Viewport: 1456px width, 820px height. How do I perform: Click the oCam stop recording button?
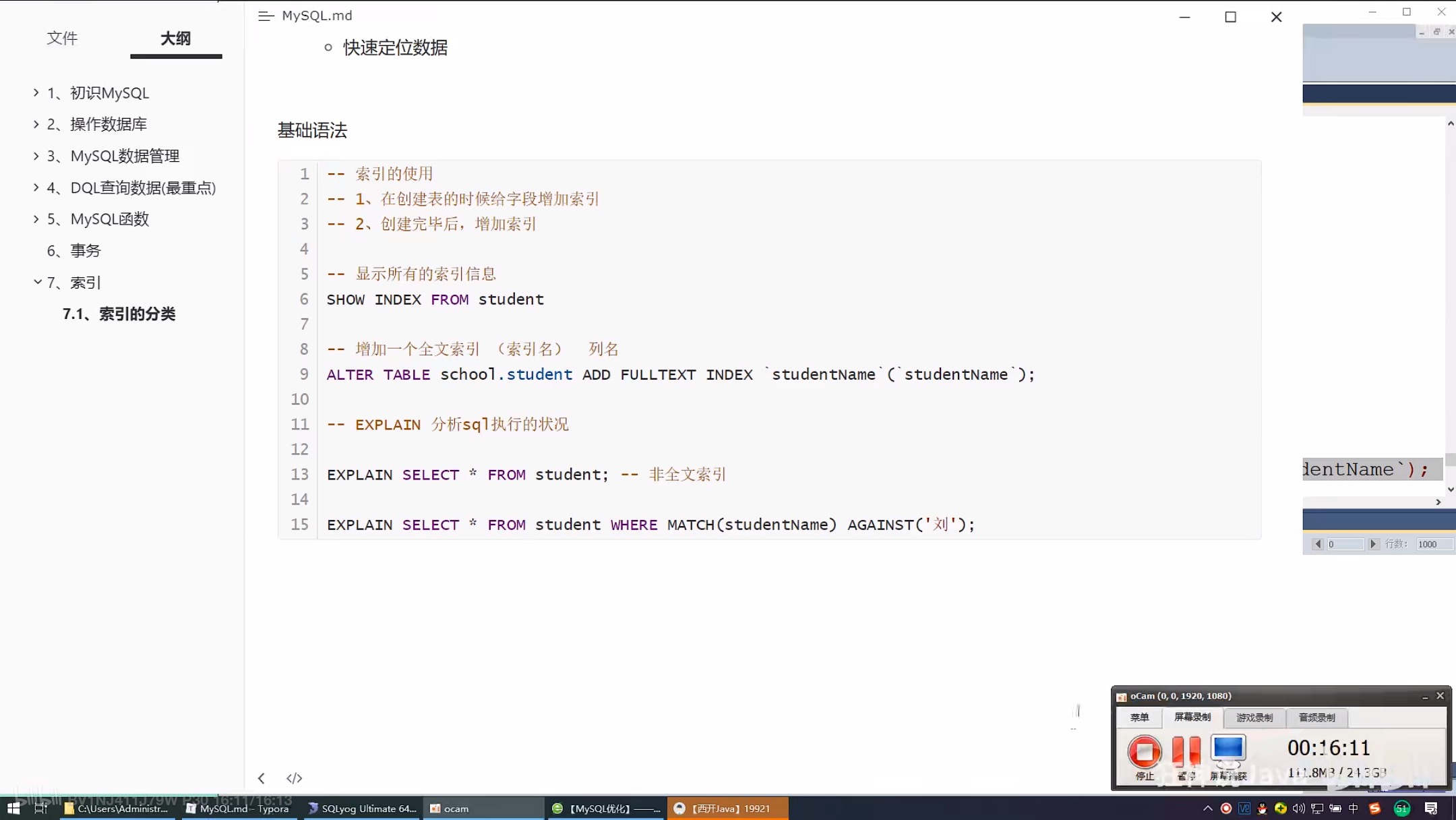pyautogui.click(x=1144, y=751)
